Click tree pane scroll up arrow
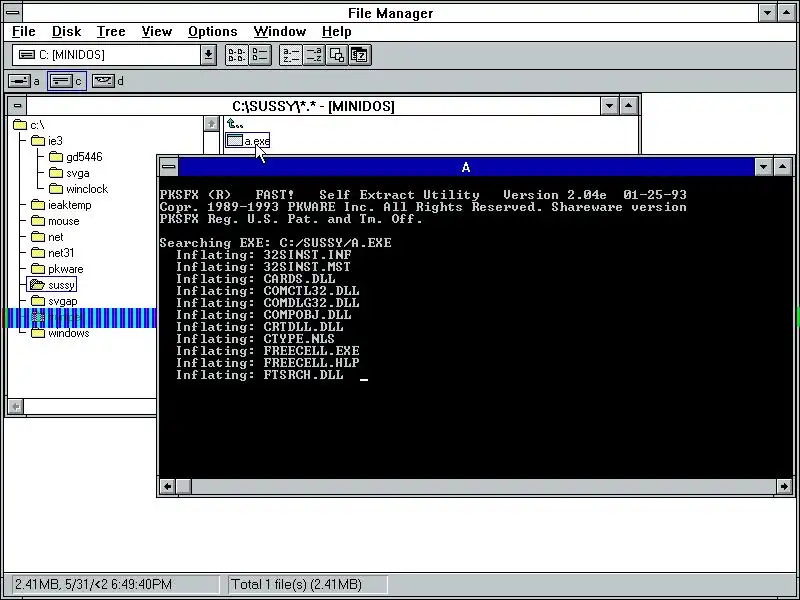800x600 pixels. coord(211,123)
